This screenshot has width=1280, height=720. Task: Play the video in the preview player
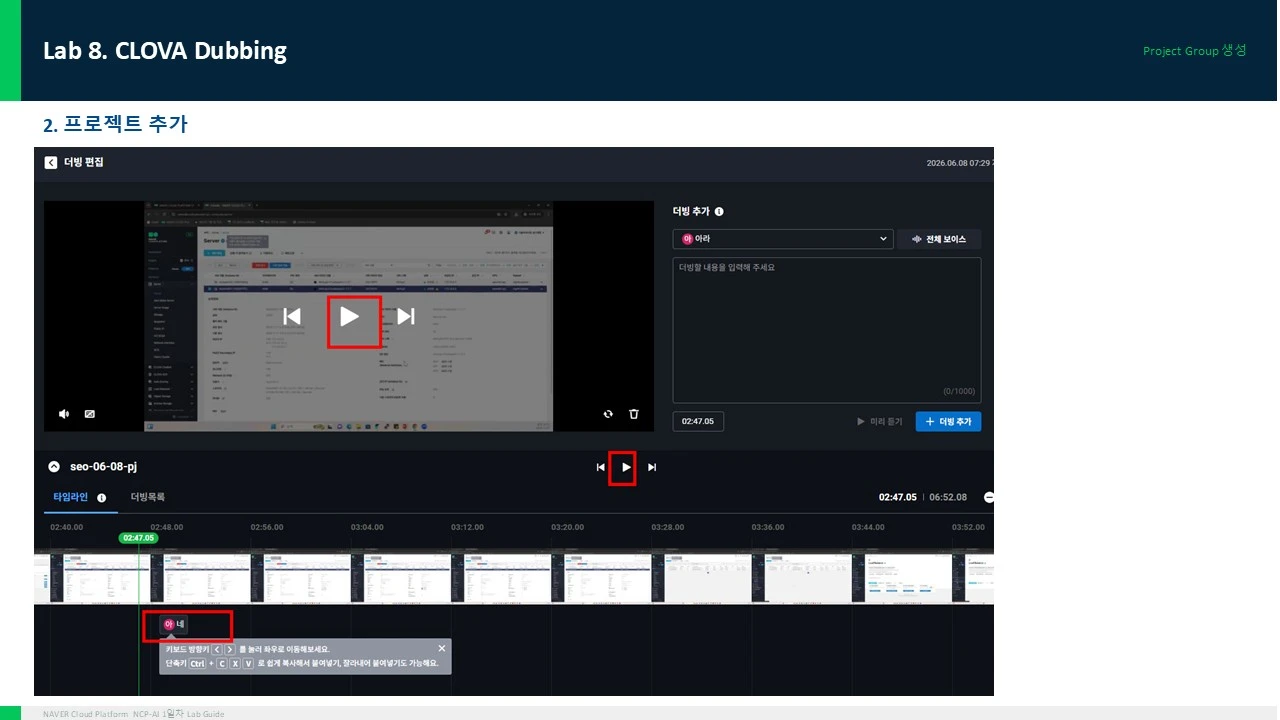coord(349,316)
